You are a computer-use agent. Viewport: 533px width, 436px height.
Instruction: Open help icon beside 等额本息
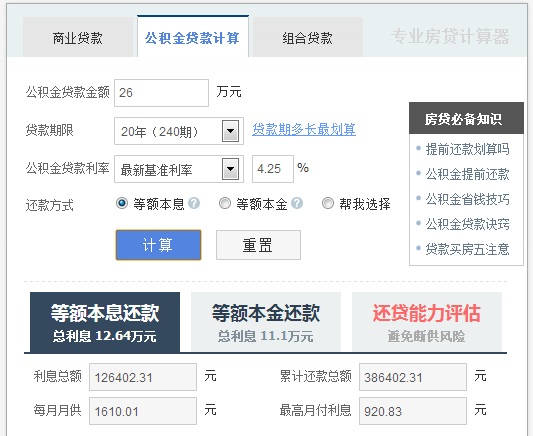194,204
